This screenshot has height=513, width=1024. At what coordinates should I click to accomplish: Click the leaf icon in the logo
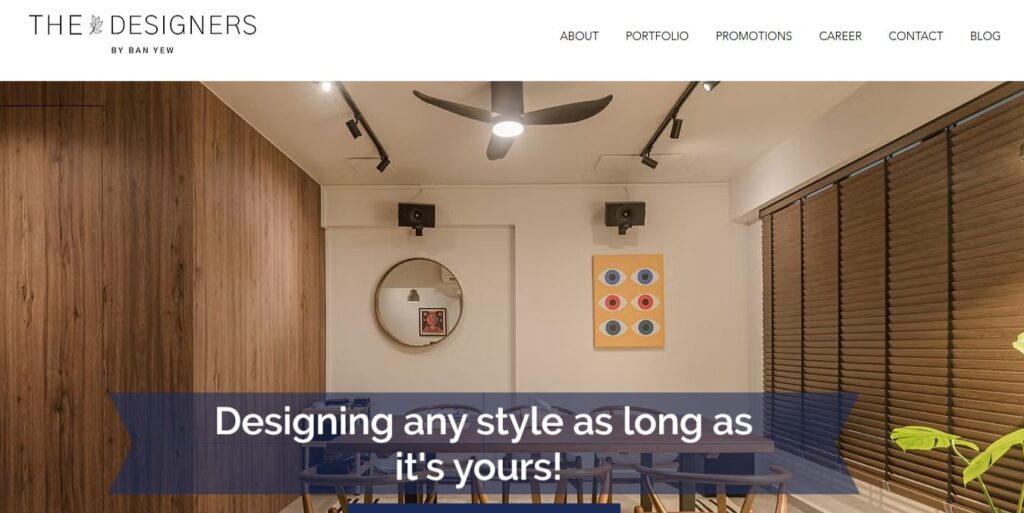(96, 25)
